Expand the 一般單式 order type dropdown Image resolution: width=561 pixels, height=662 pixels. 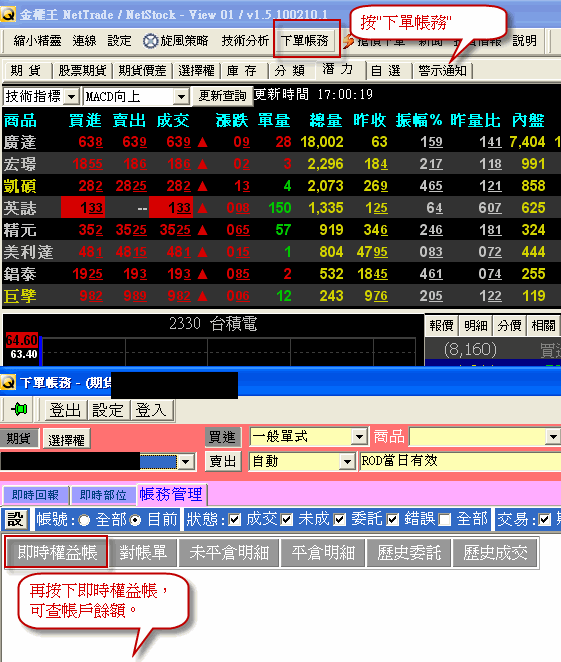pos(359,437)
